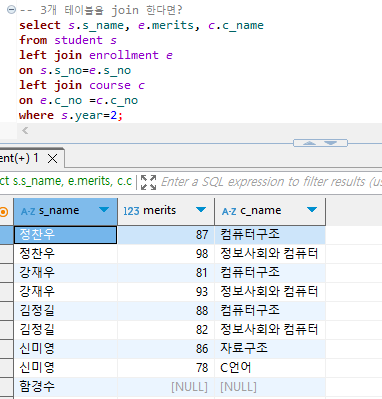Select merits value 93

(166, 292)
